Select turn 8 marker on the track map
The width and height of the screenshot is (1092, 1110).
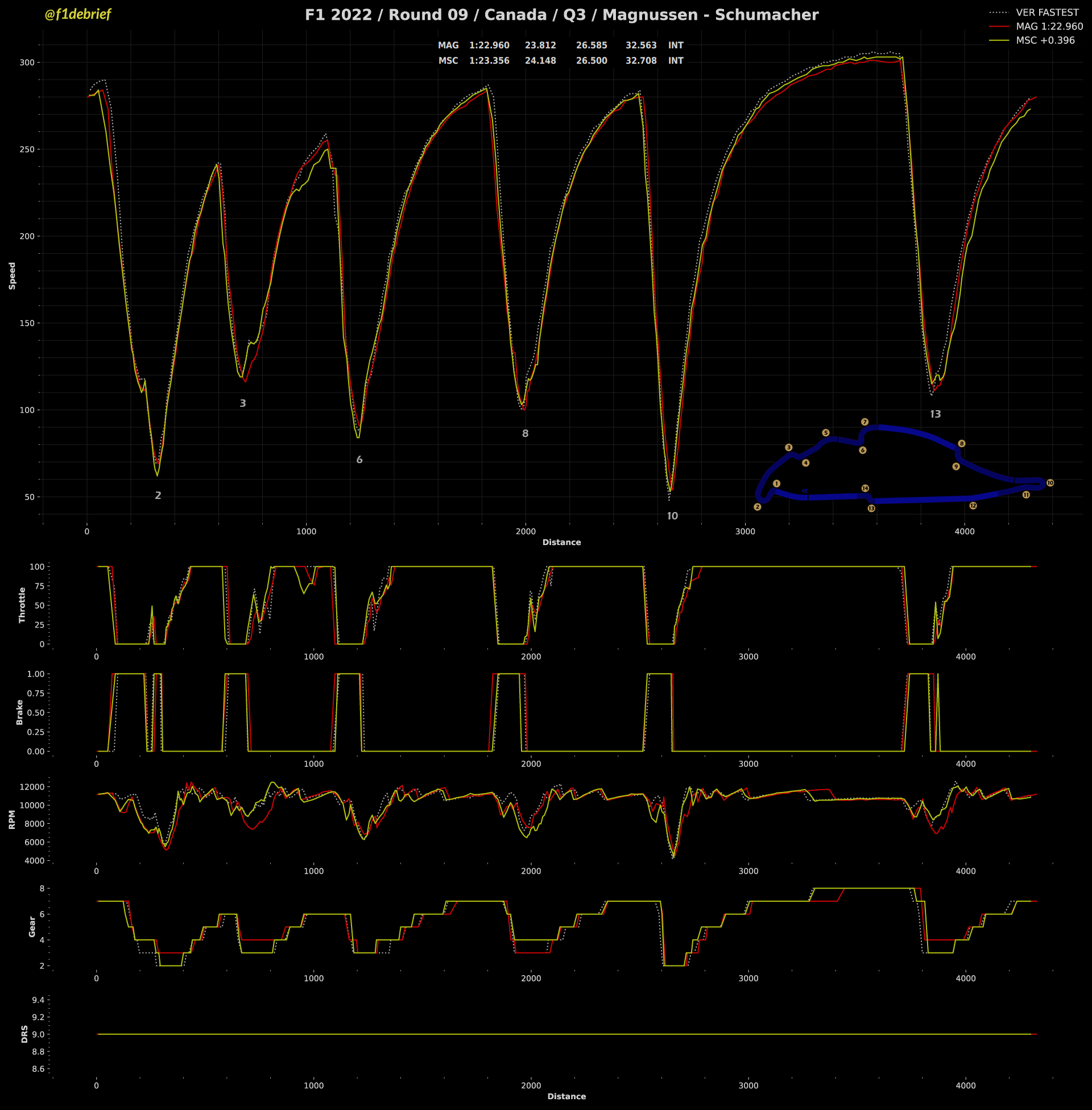(x=962, y=443)
